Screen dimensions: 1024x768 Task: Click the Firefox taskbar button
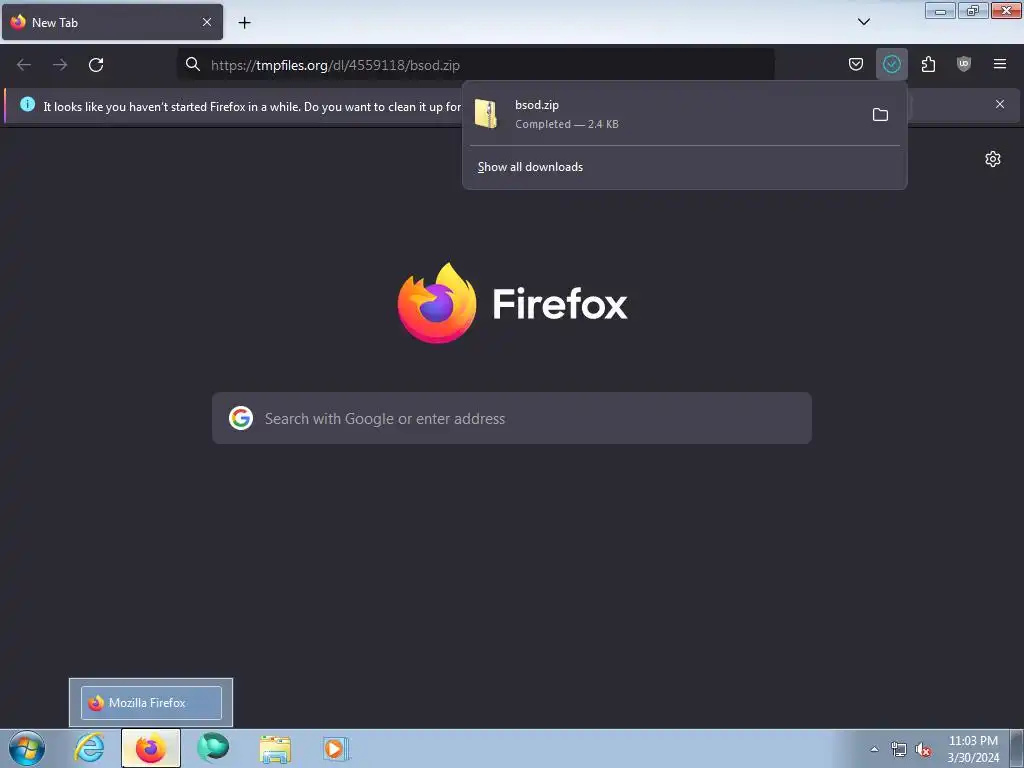point(151,748)
